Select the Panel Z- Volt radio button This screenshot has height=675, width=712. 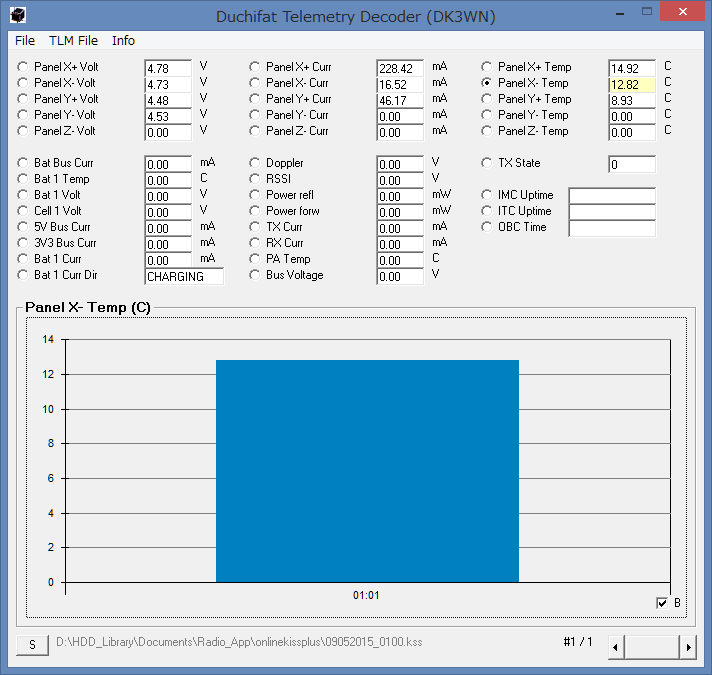pyautogui.click(x=22, y=131)
